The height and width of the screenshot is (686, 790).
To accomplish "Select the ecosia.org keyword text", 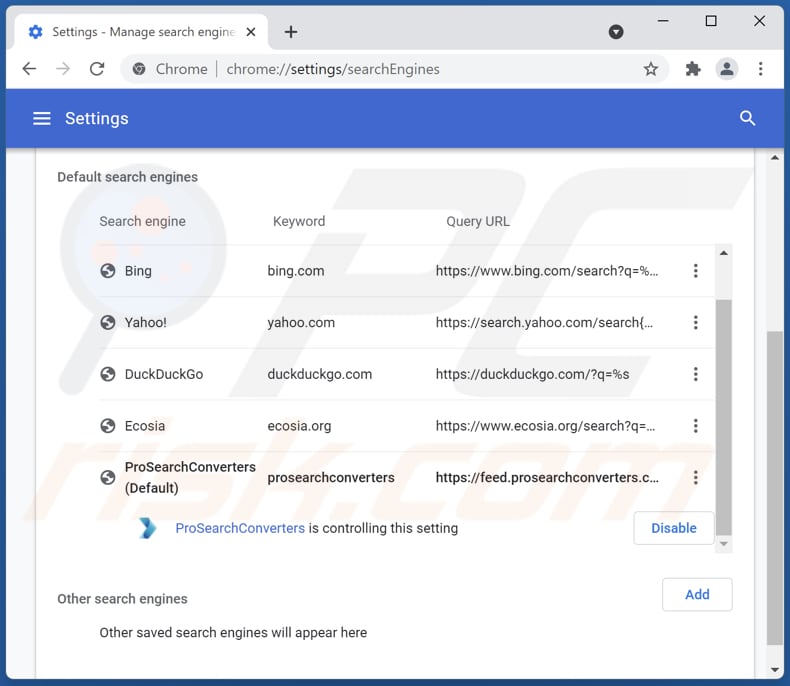I will point(299,426).
